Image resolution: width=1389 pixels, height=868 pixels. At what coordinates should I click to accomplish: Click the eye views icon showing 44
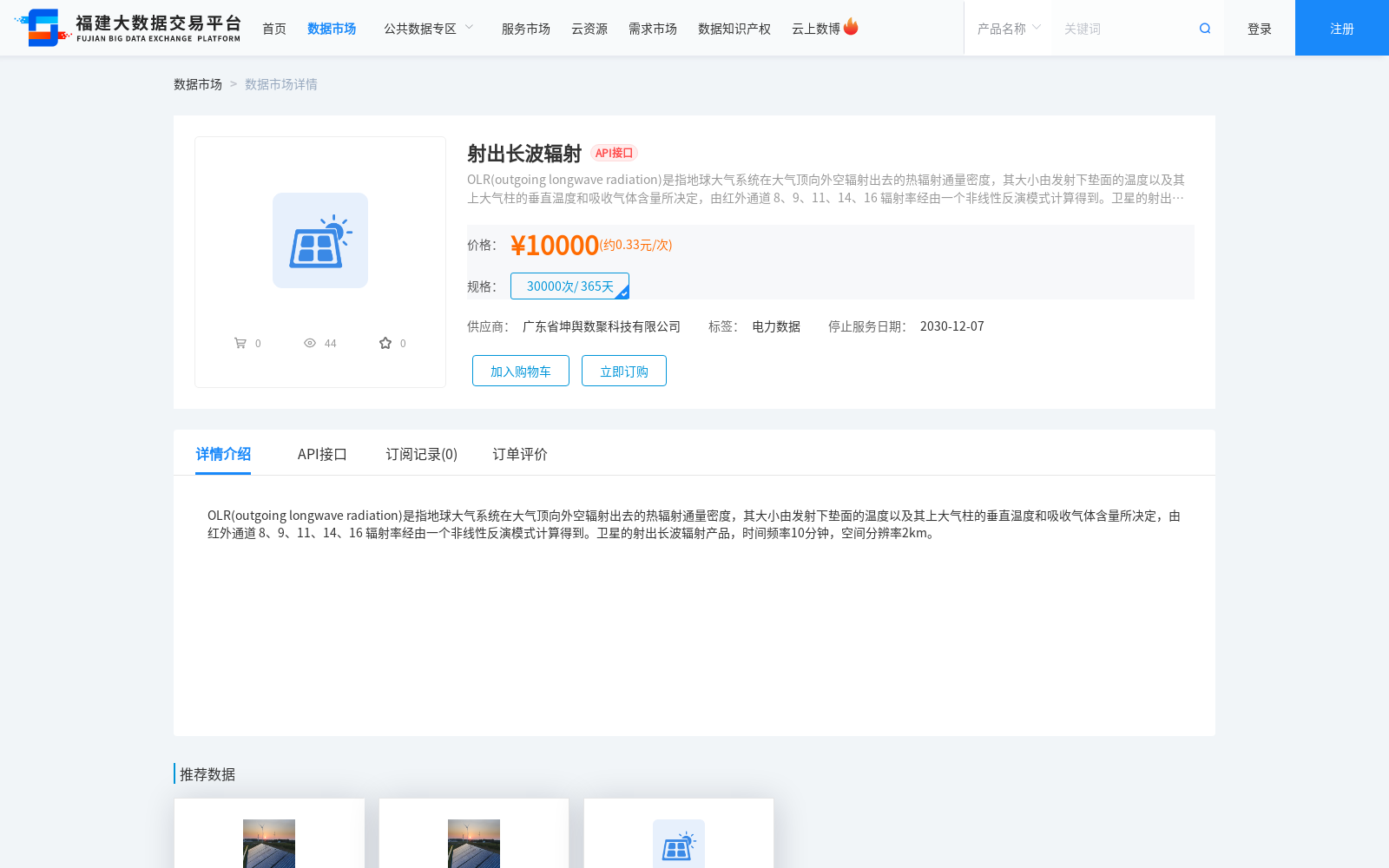pyautogui.click(x=310, y=343)
